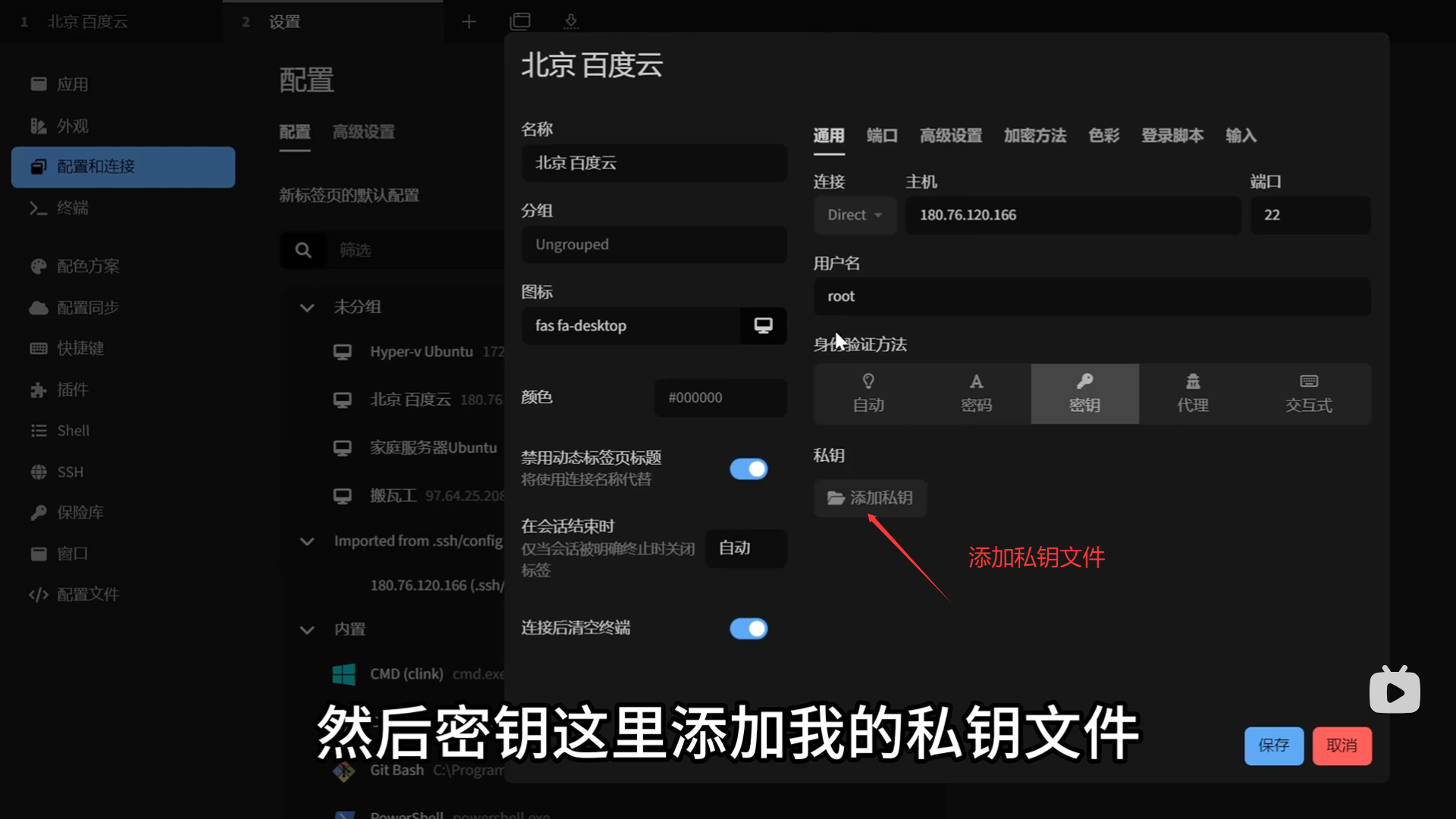Open the Direct connection dropdown
The image size is (1456, 819).
click(855, 215)
